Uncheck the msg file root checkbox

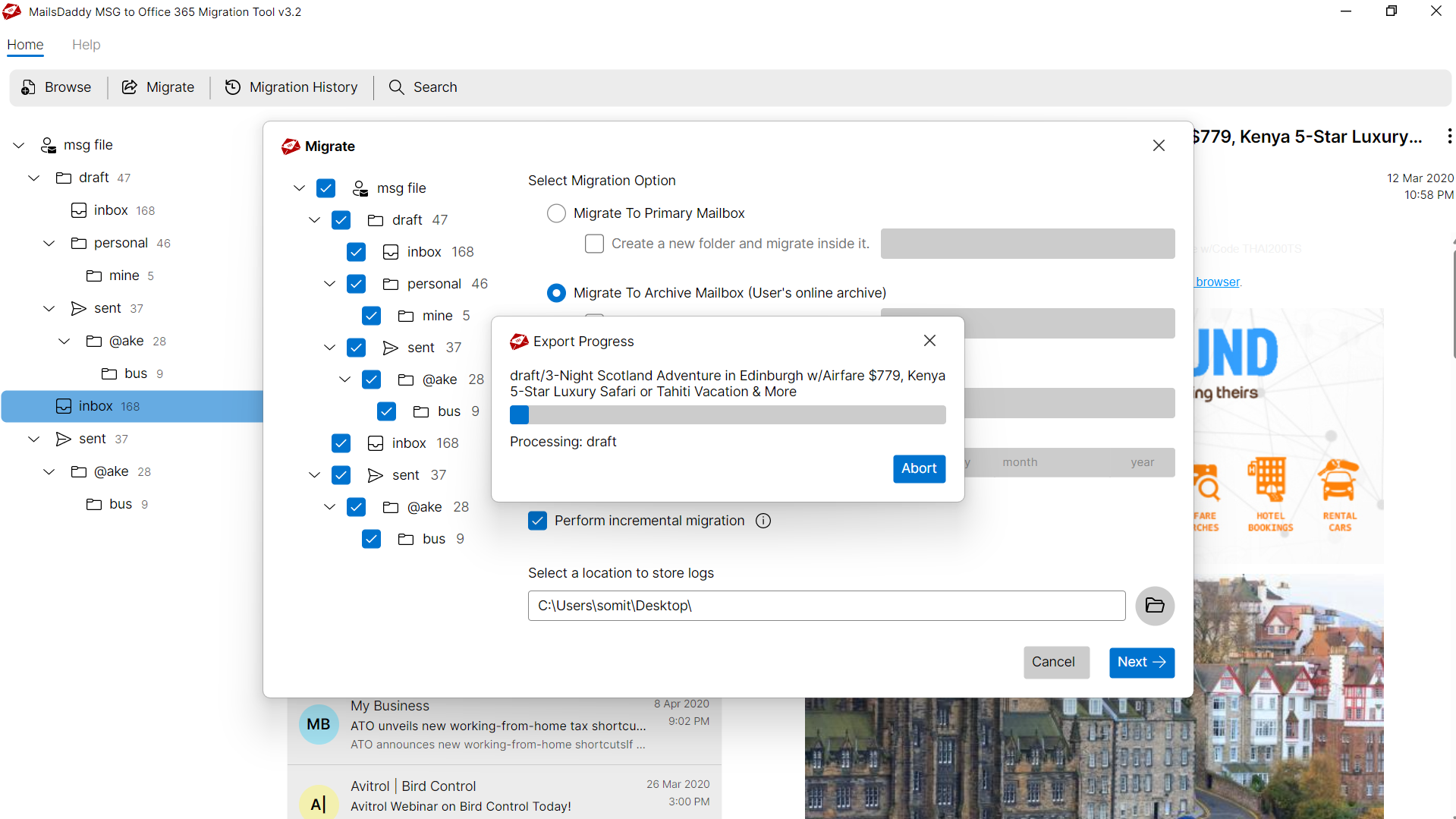(x=325, y=188)
